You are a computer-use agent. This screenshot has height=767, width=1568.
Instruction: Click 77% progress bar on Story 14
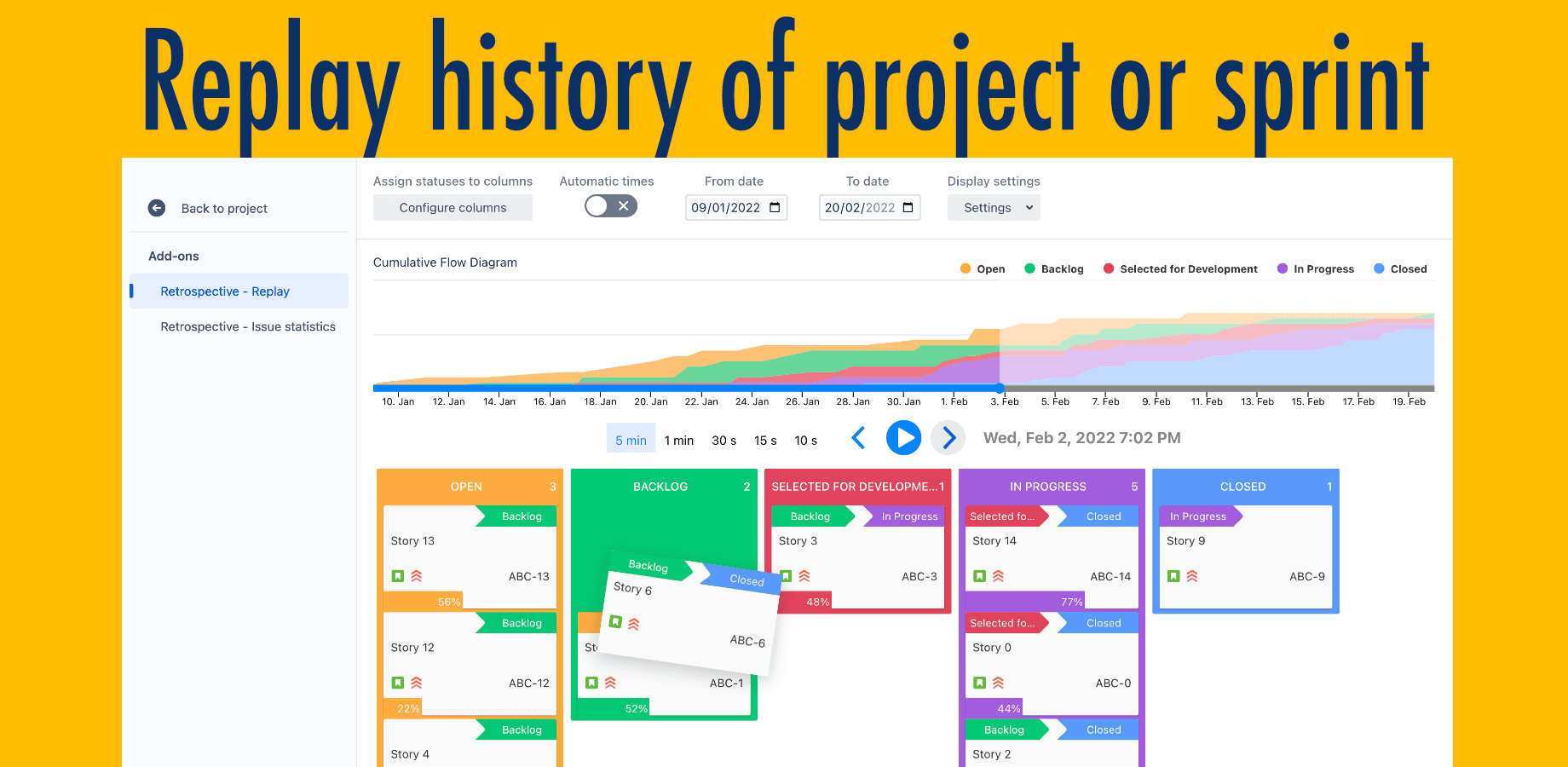pyautogui.click(x=1026, y=601)
